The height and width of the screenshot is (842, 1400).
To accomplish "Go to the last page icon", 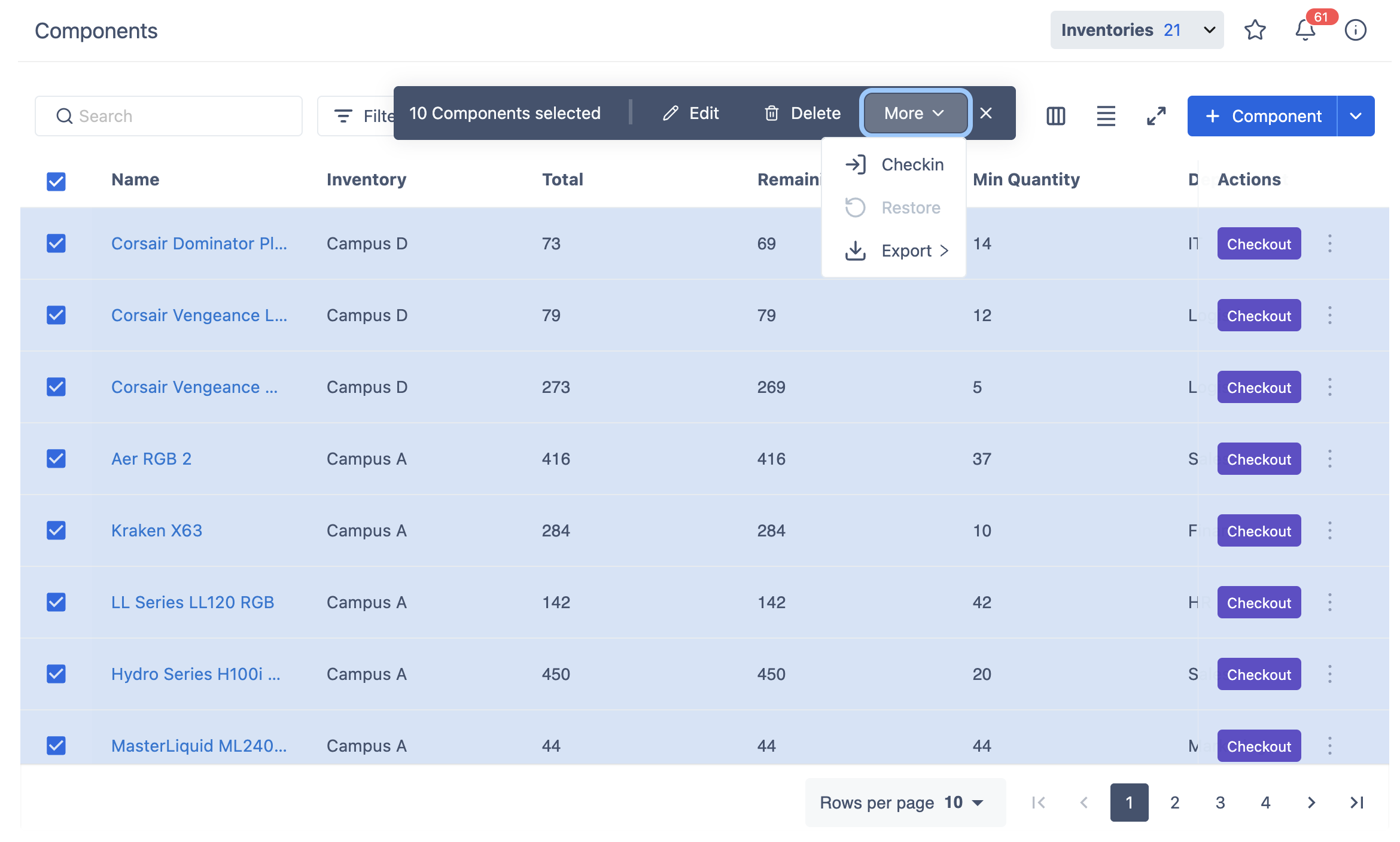I will [1356, 803].
